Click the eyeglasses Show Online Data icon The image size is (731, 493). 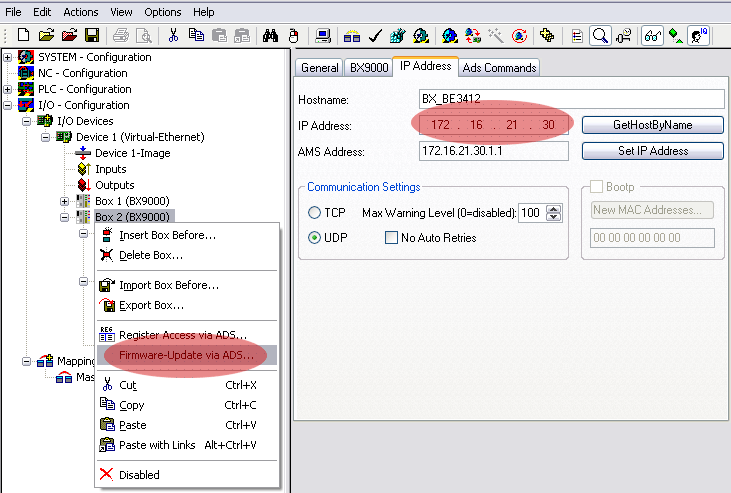click(x=652, y=35)
